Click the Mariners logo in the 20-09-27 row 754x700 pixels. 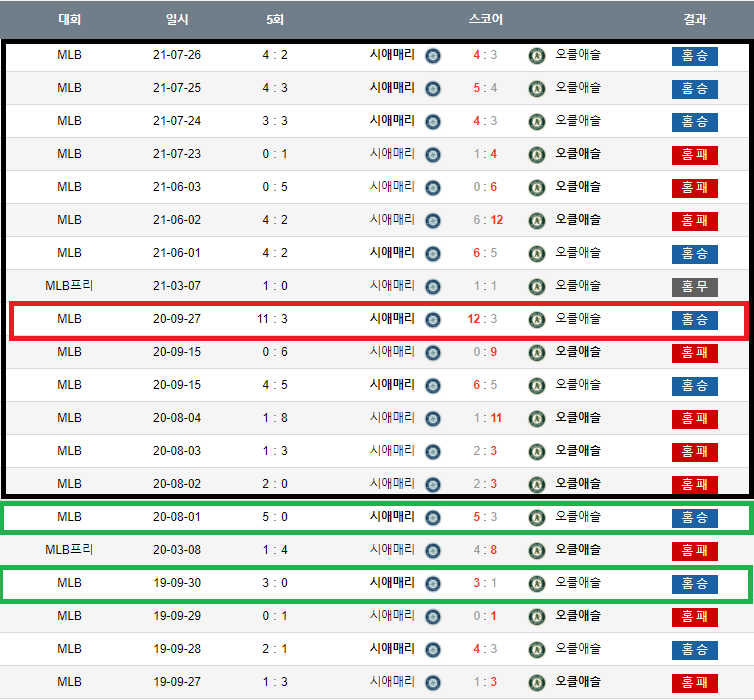click(x=433, y=320)
